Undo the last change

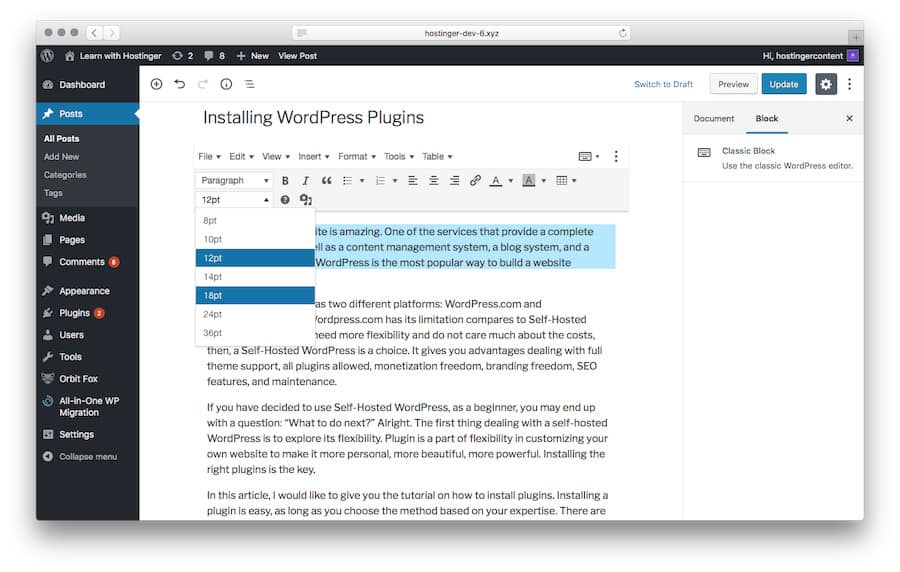[x=179, y=84]
